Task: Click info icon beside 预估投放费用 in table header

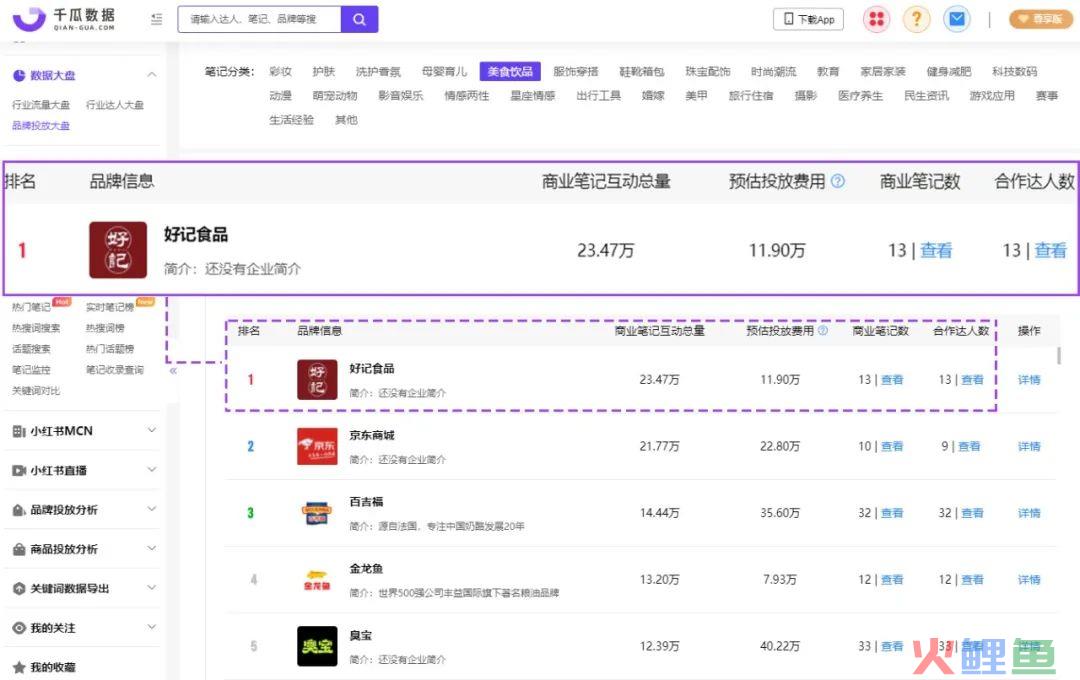Action: (x=822, y=331)
